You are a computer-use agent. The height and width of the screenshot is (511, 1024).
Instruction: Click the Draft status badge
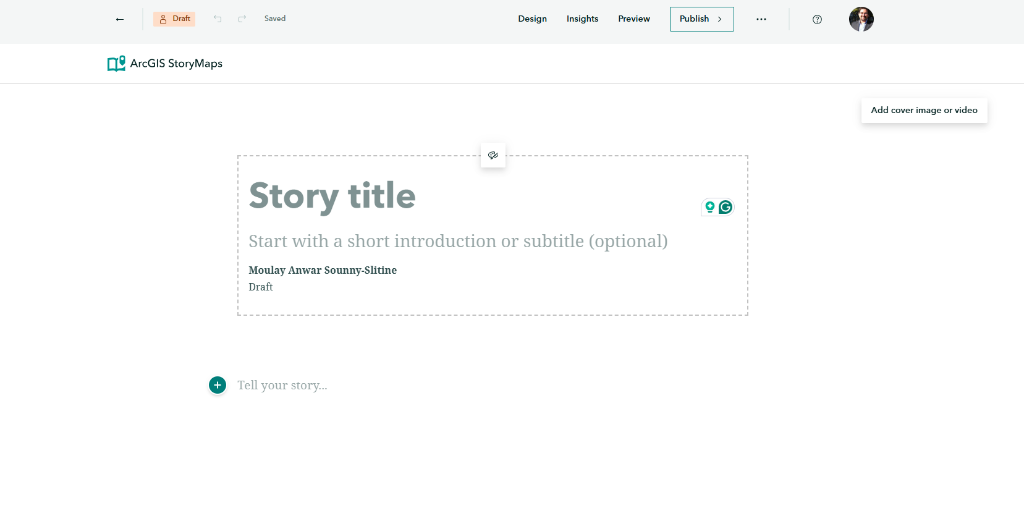pos(174,19)
